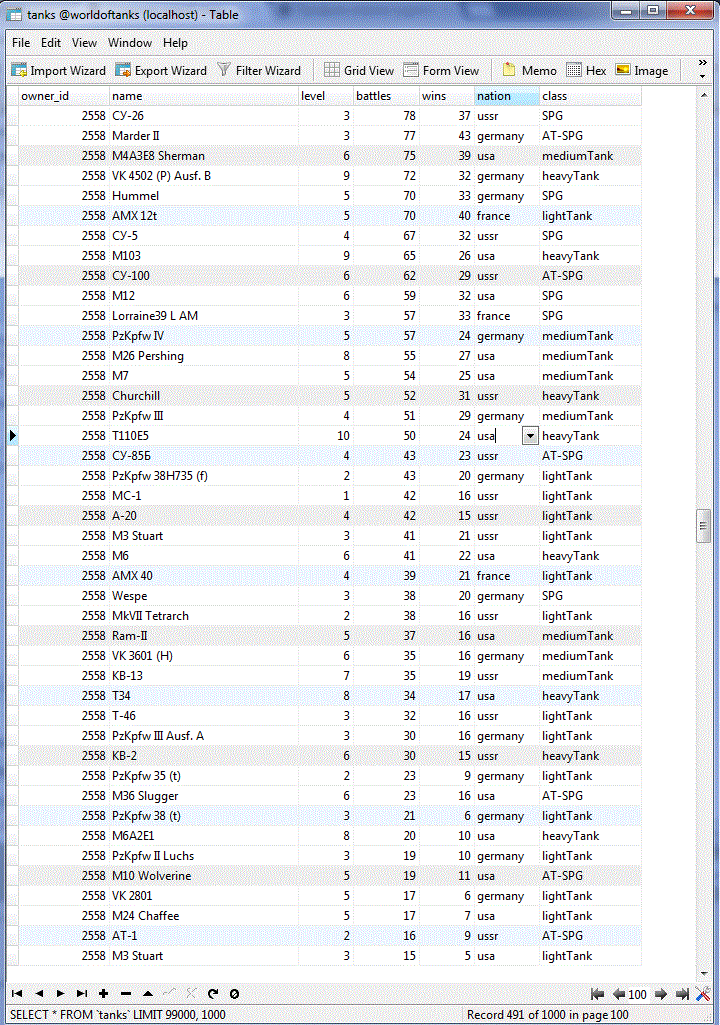
Task: Sort by battles column header
Action: [386, 96]
